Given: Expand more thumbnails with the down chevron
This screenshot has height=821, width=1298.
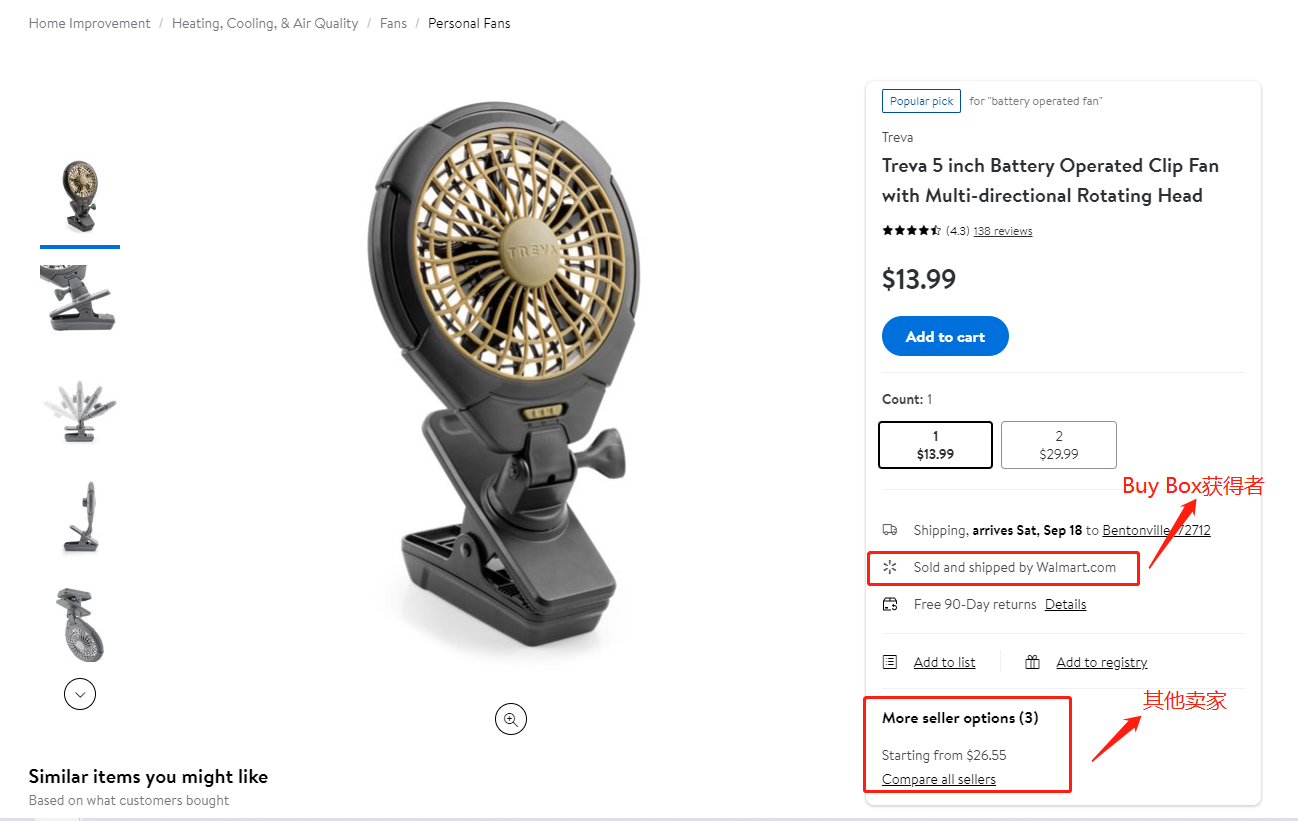Looking at the screenshot, I should click(x=80, y=693).
